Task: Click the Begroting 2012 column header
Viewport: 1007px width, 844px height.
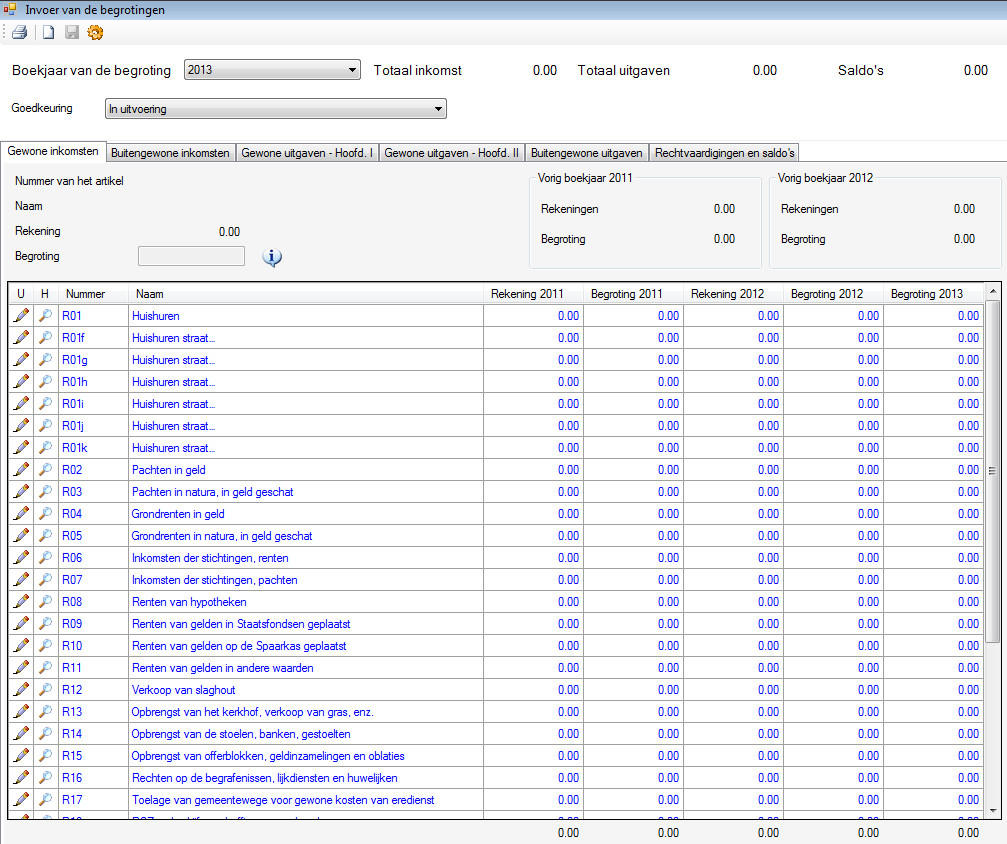Action: (834, 294)
